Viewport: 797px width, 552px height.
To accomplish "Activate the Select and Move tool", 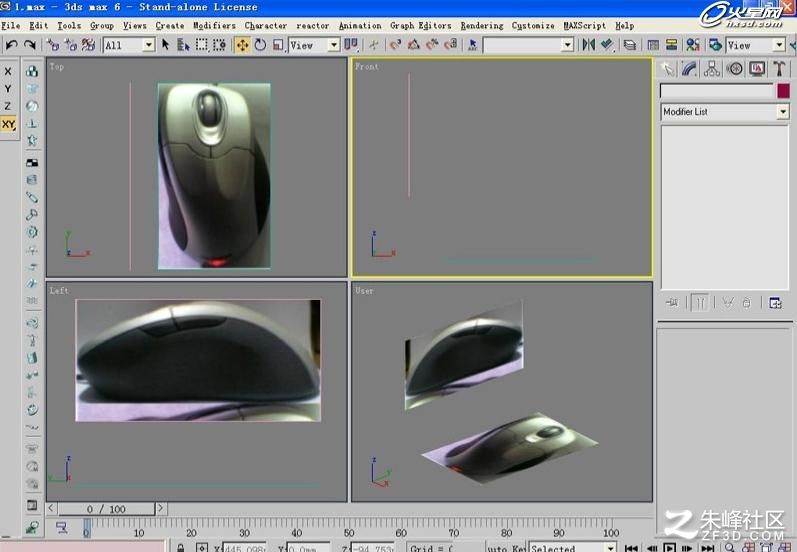I will click(x=242, y=45).
